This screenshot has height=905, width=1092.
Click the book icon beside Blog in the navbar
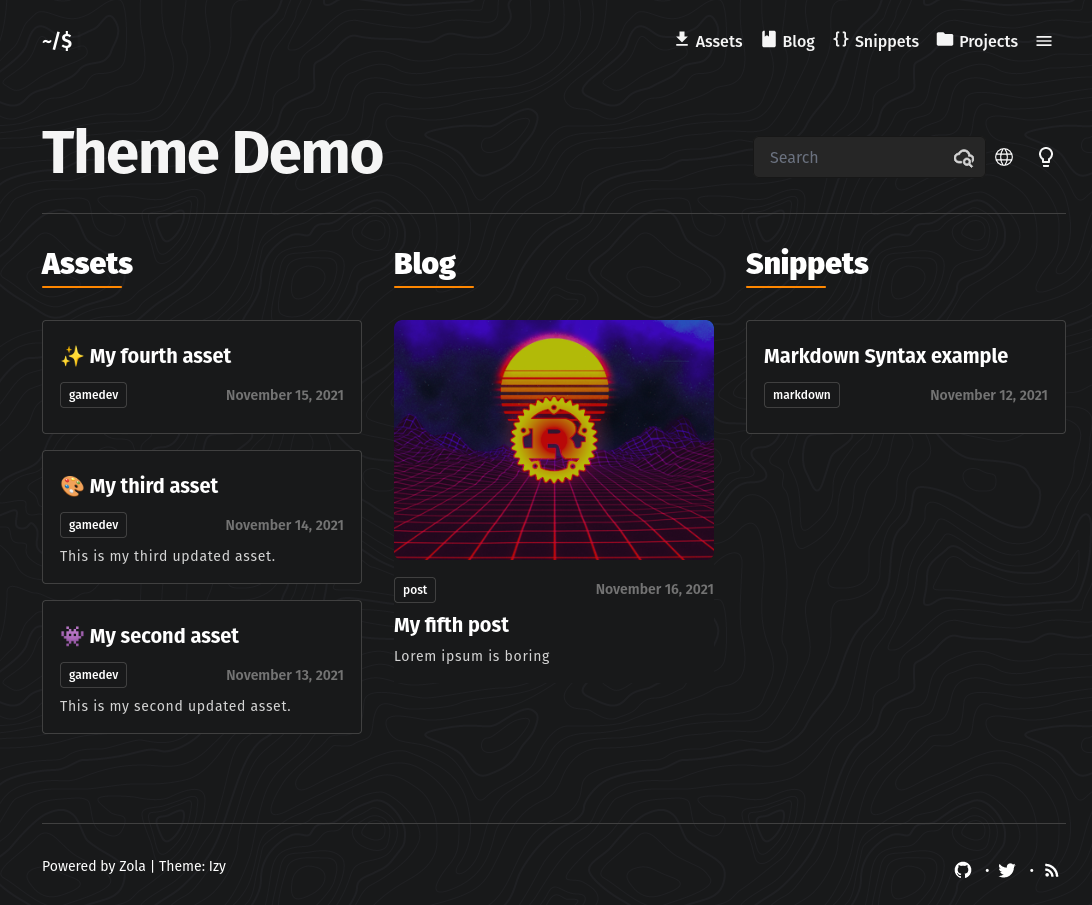pyautogui.click(x=769, y=40)
